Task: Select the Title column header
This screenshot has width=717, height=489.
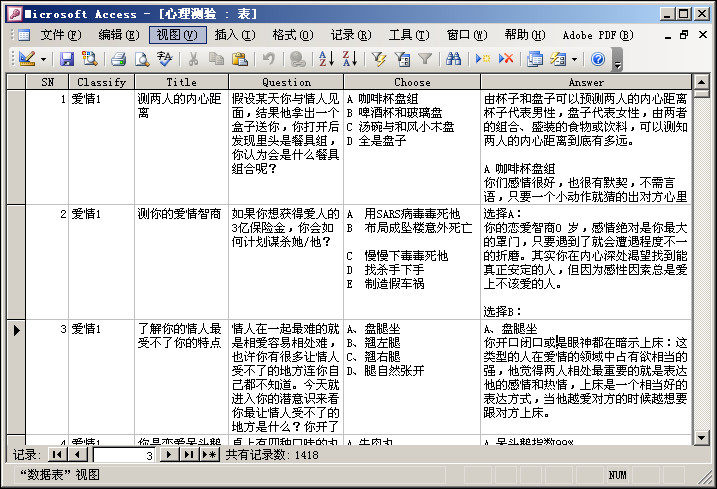Action: tap(182, 82)
